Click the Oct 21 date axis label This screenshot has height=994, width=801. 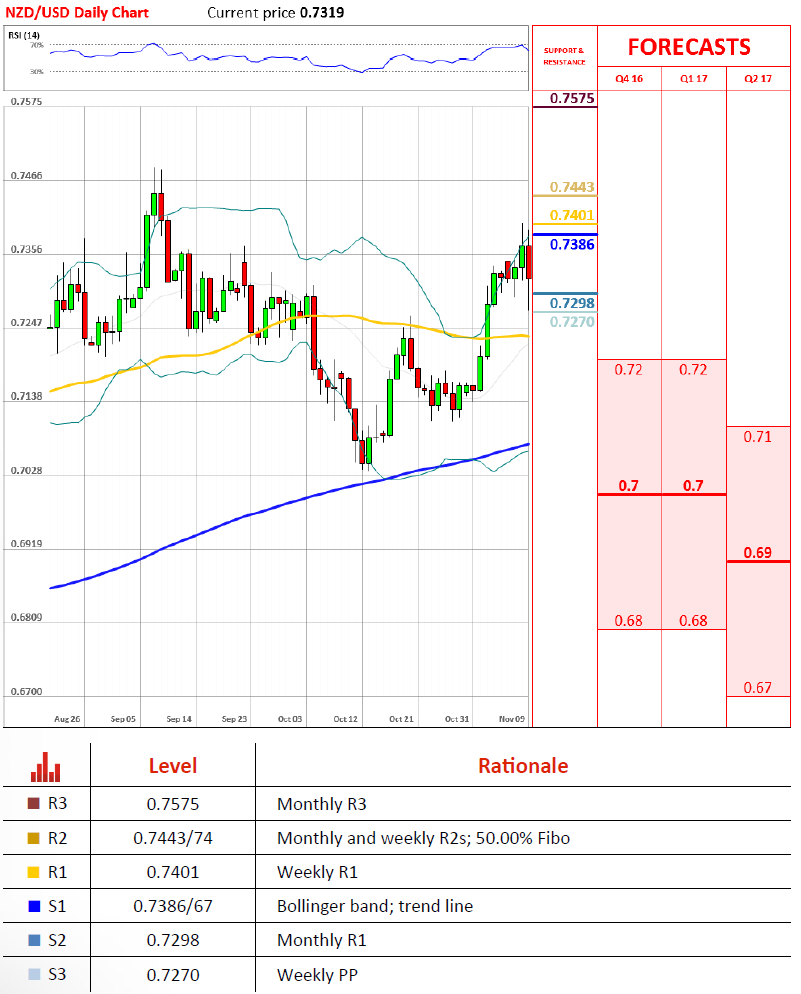click(x=401, y=719)
